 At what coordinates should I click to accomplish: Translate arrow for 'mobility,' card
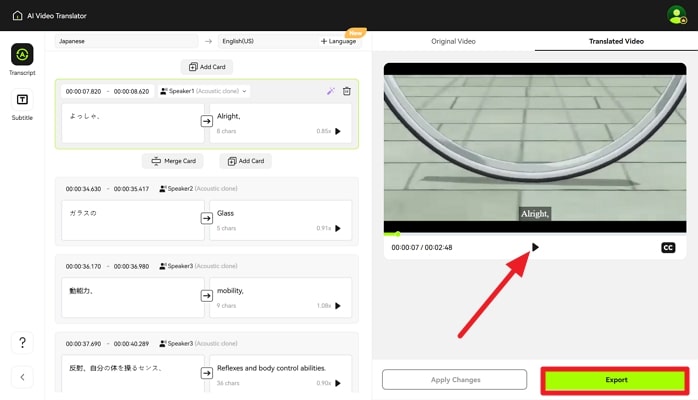click(x=207, y=295)
